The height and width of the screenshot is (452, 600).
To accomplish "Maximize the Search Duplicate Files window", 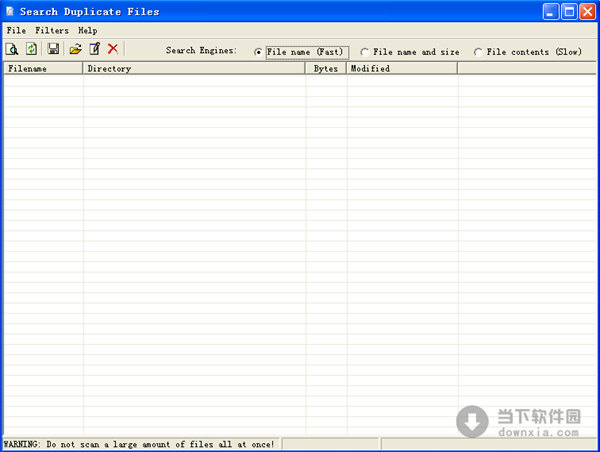I will click(569, 12).
